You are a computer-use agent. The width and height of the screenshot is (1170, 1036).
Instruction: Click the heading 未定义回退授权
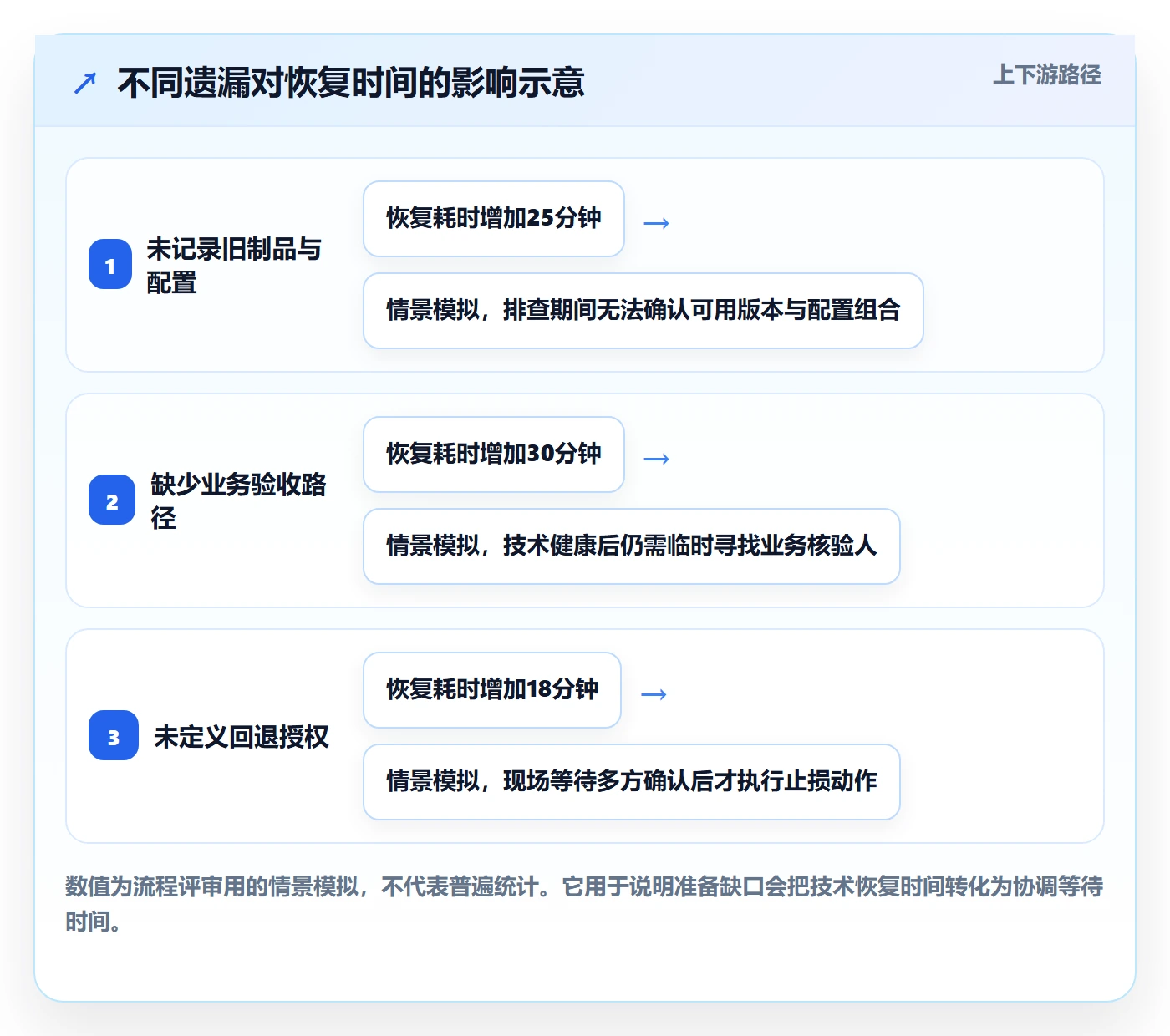pyautogui.click(x=242, y=736)
